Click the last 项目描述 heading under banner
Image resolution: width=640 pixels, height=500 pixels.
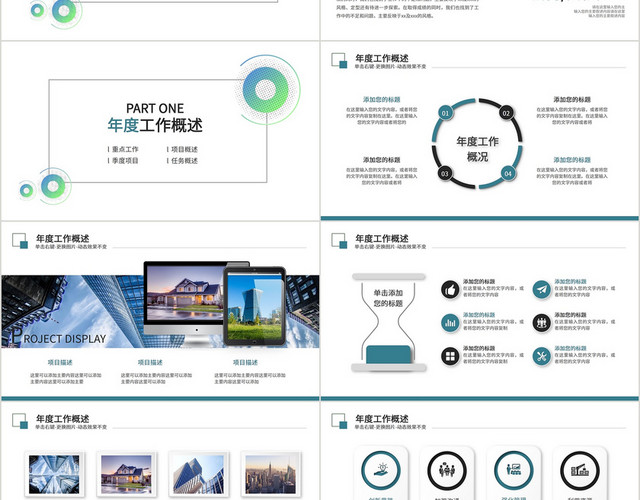click(245, 362)
